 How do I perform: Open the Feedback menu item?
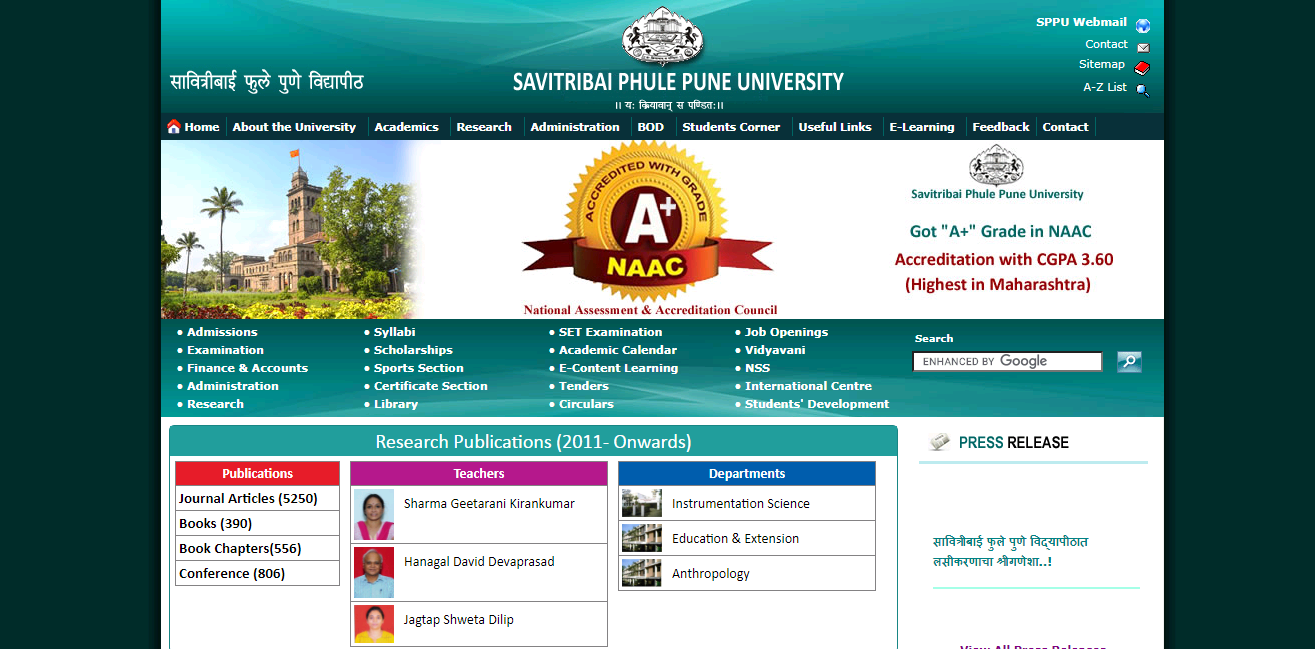pos(1000,127)
